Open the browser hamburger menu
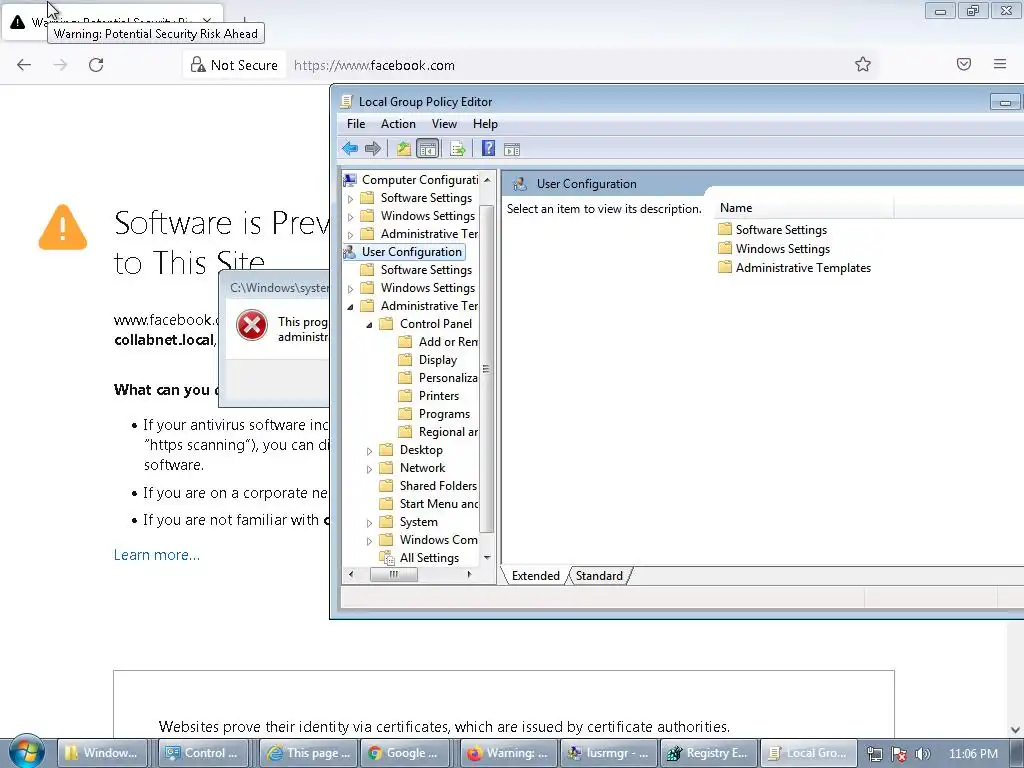The width and height of the screenshot is (1024, 768). tap(1000, 64)
